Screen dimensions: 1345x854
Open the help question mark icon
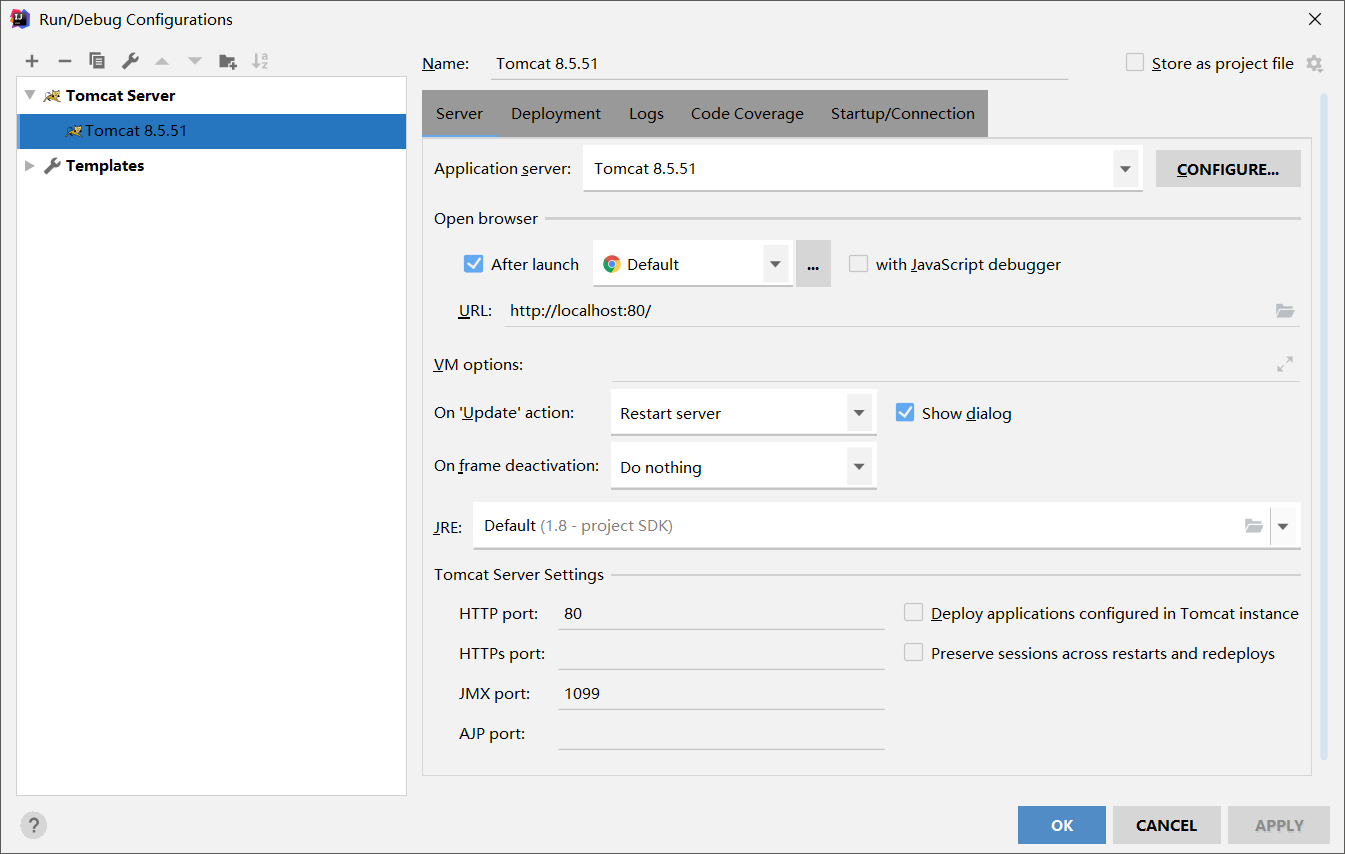tap(34, 825)
